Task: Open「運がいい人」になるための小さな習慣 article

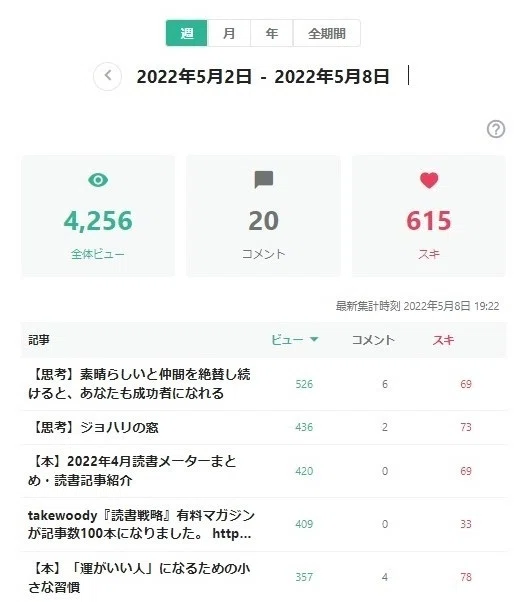Action: (139, 577)
